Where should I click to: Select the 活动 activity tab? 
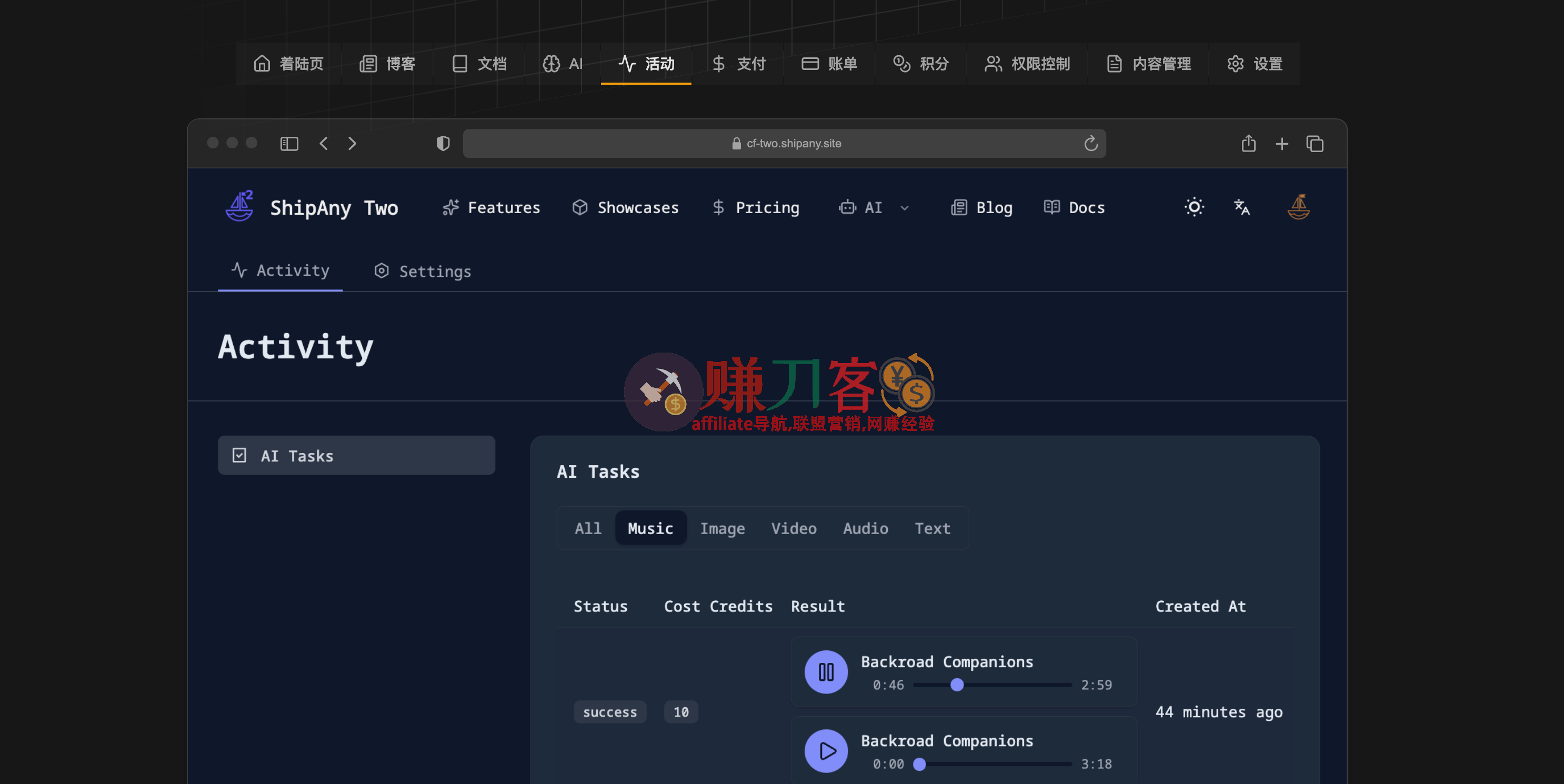[x=646, y=64]
